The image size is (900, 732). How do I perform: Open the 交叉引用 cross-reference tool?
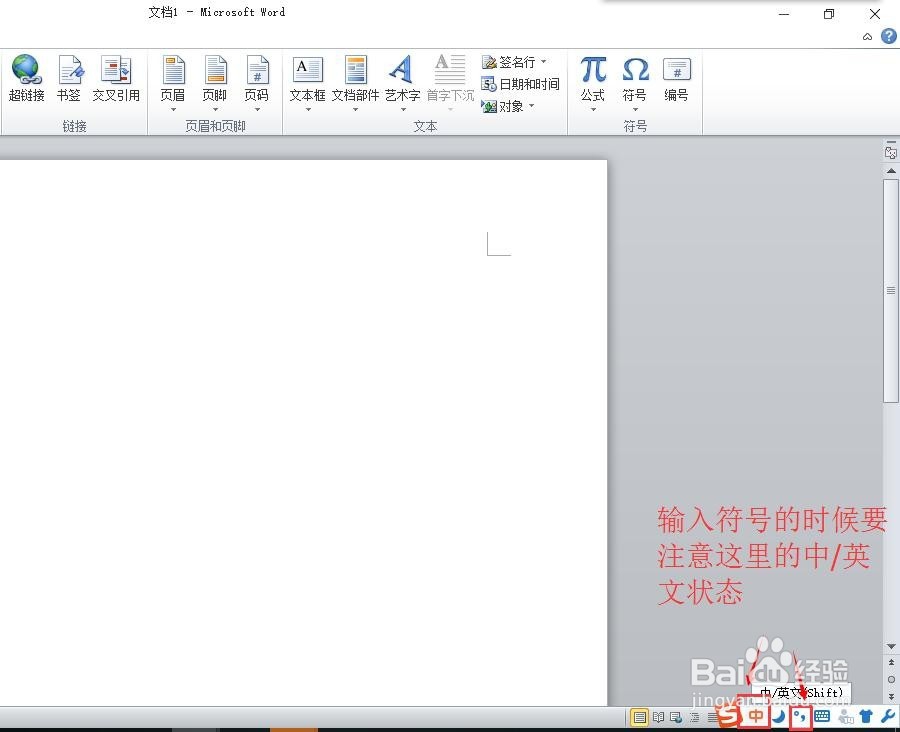(116, 78)
